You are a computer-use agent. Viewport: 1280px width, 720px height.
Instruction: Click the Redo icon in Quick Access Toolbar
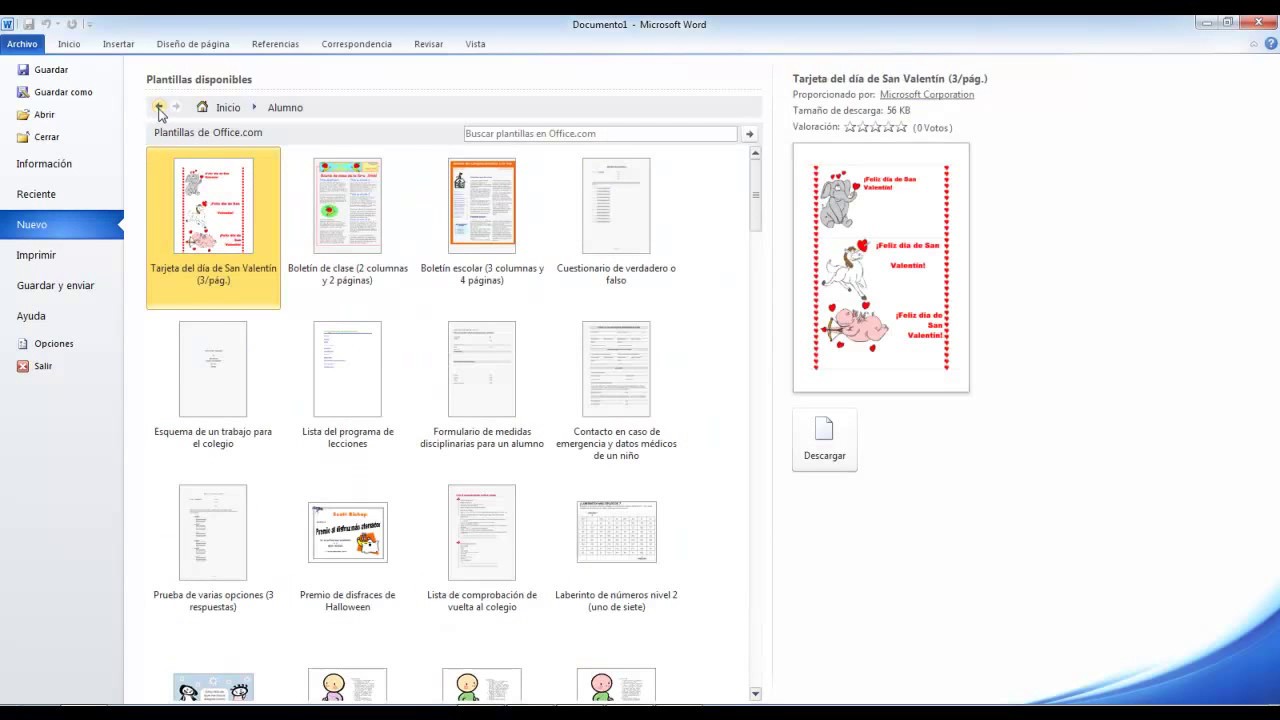[x=72, y=24]
